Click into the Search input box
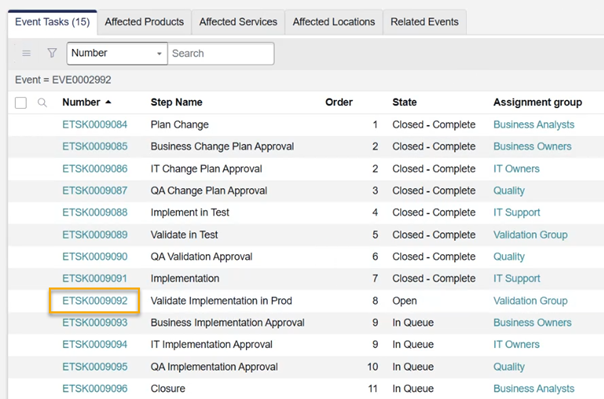 tap(221, 53)
